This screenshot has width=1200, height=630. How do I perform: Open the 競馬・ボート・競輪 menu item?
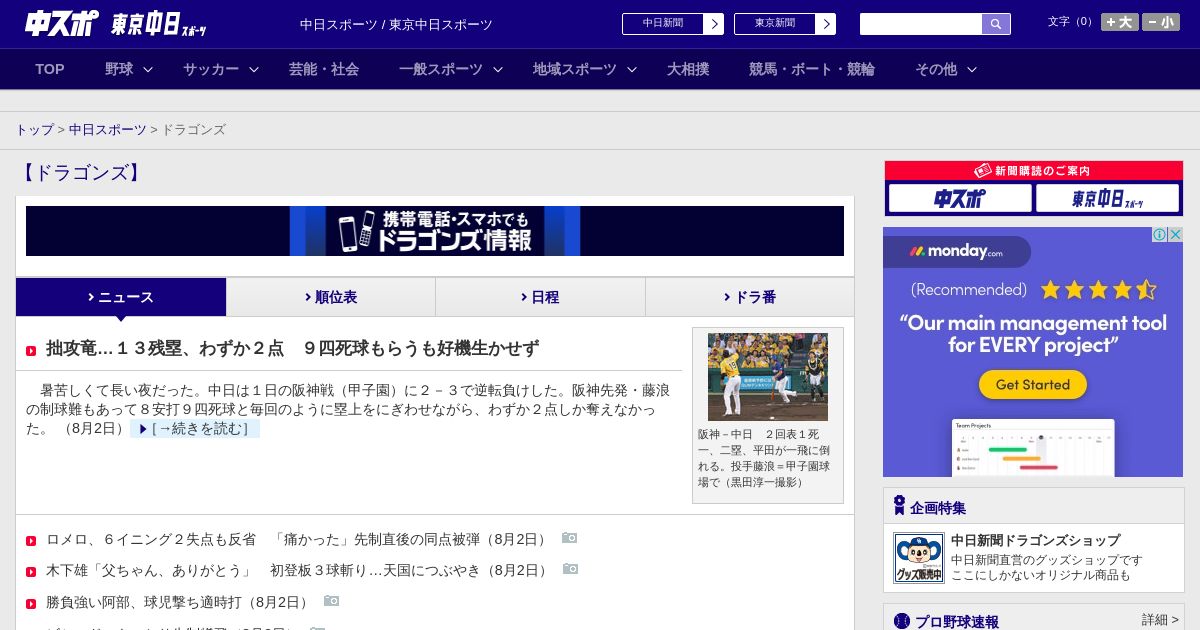pos(812,69)
